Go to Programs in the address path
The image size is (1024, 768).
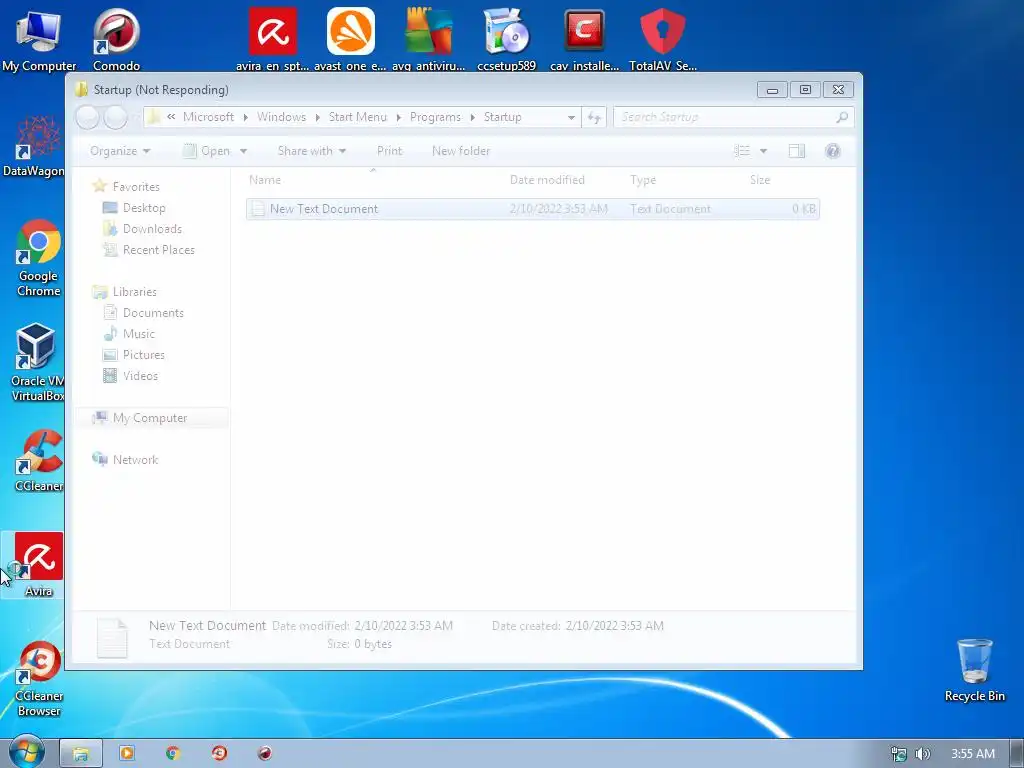click(x=435, y=117)
